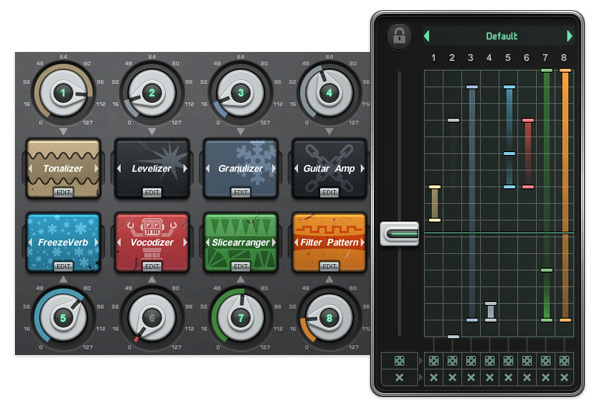
Task: Go to previous preset with left arrow
Action: 427,36
